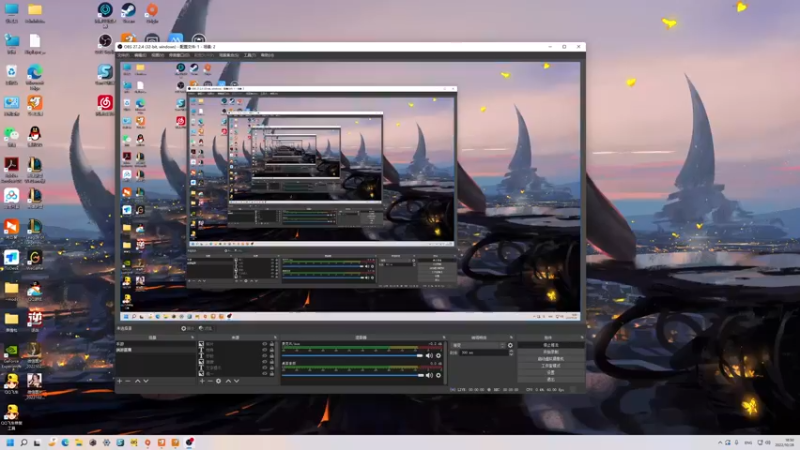Open the Steam desktop shortcut
Screen dimensions: 800x450
tap(128, 12)
